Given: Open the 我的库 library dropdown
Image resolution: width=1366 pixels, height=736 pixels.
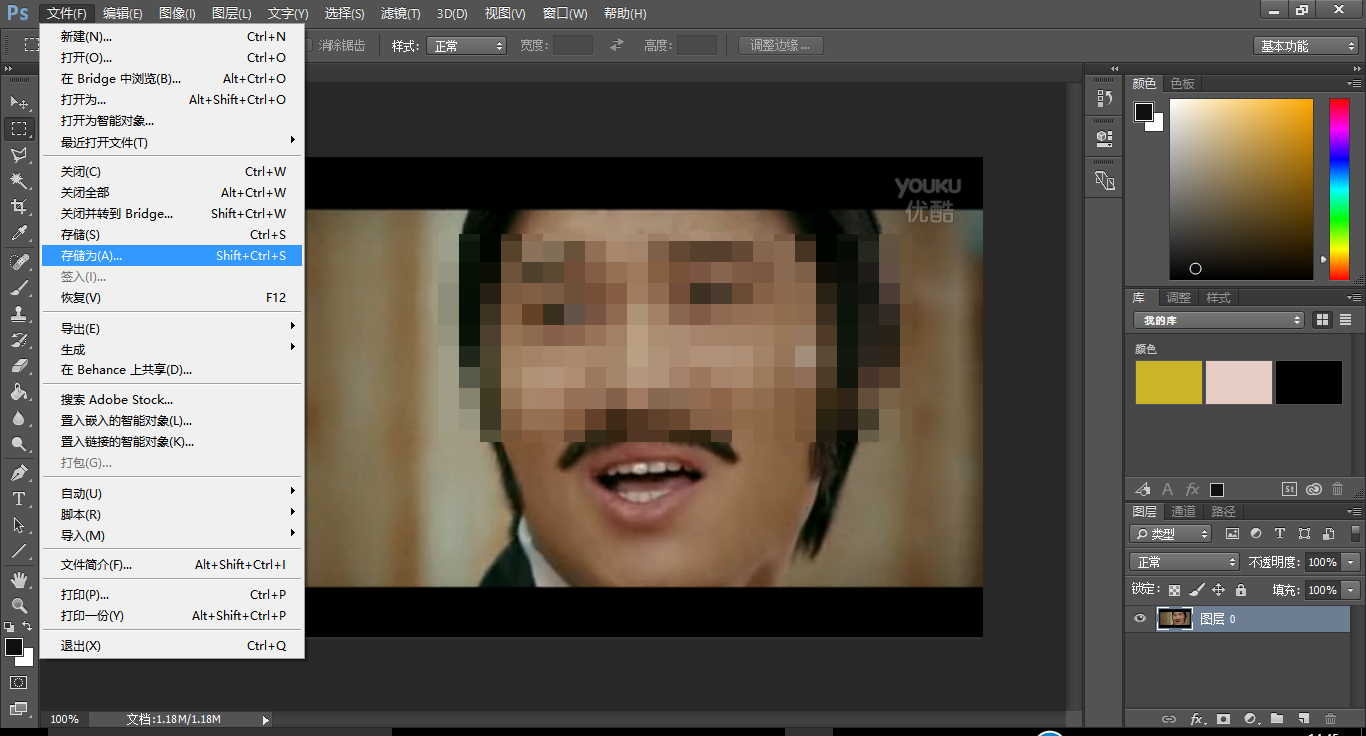Looking at the screenshot, I should [1218, 320].
